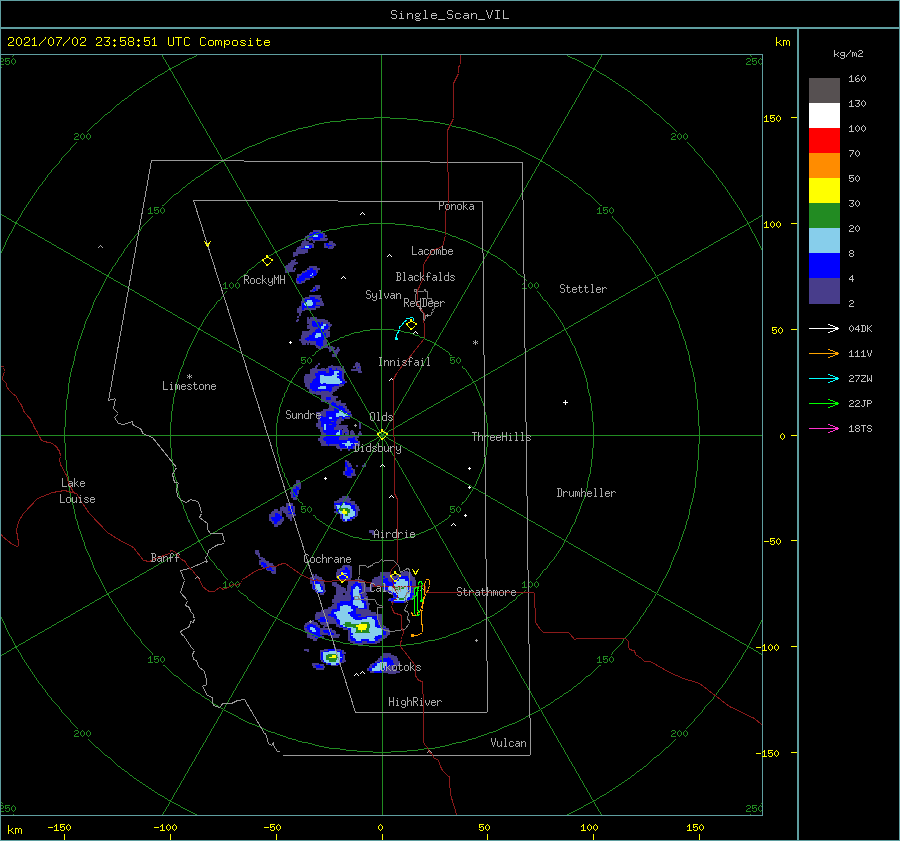Click the grey 160 kg/m2 color swatch
Screen dimensions: 900x841
tap(824, 91)
